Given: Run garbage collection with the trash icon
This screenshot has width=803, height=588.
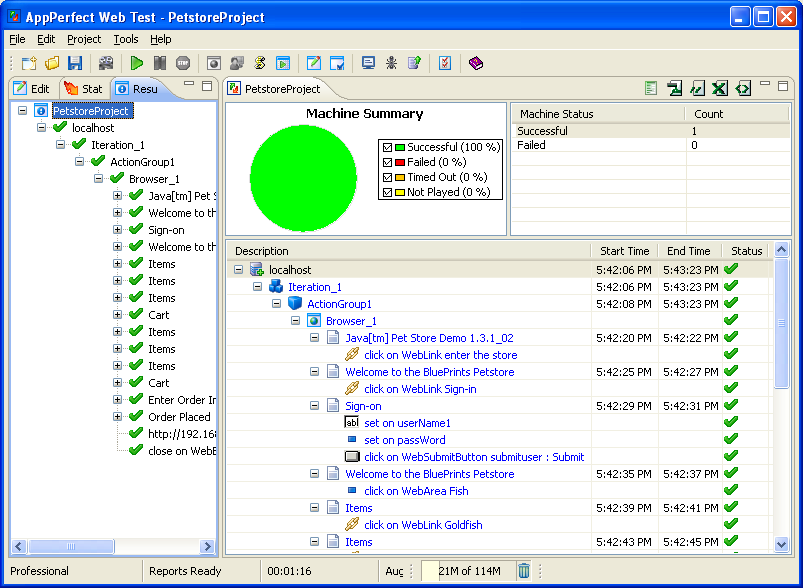Looking at the screenshot, I should point(524,571).
